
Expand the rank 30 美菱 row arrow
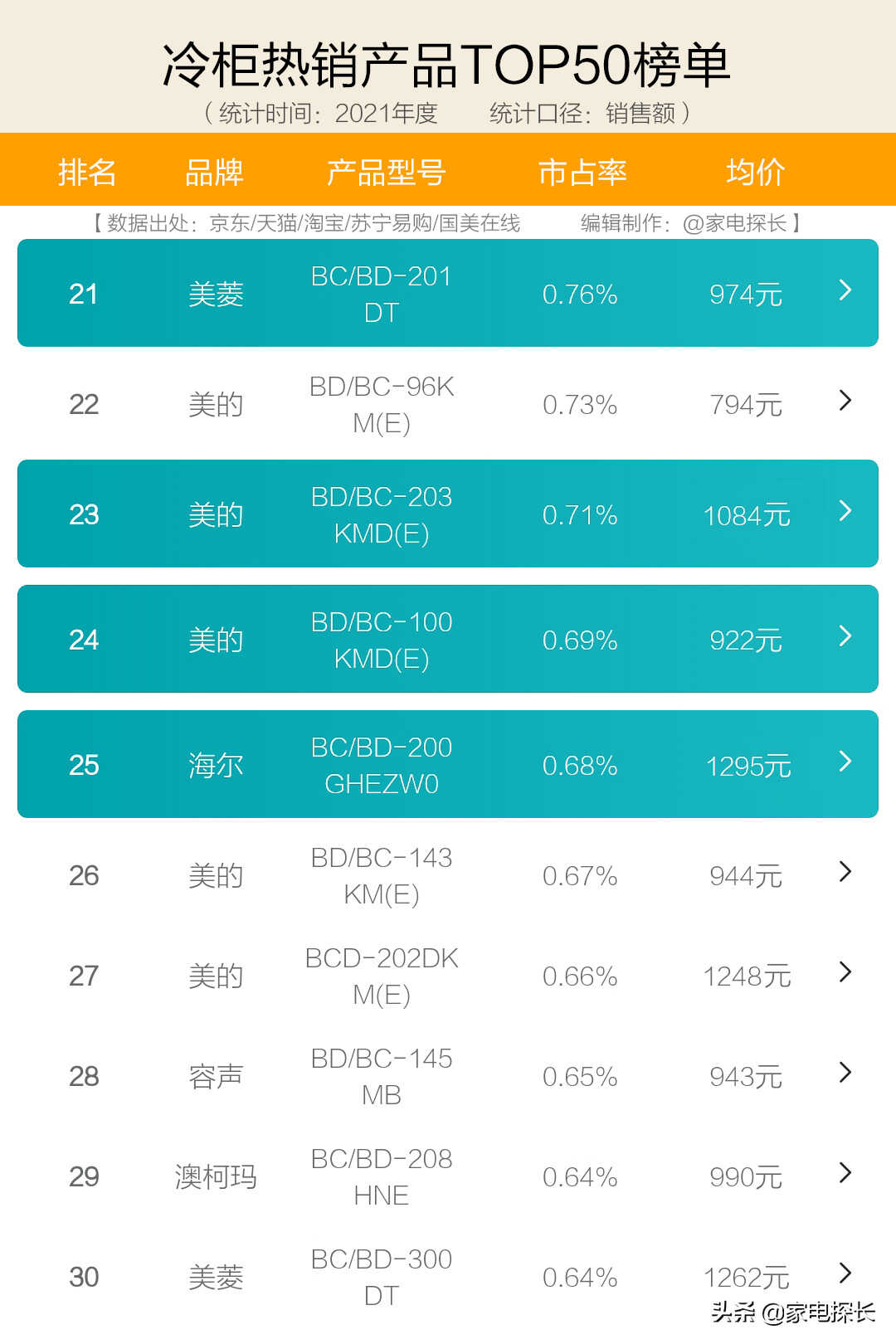[845, 1273]
